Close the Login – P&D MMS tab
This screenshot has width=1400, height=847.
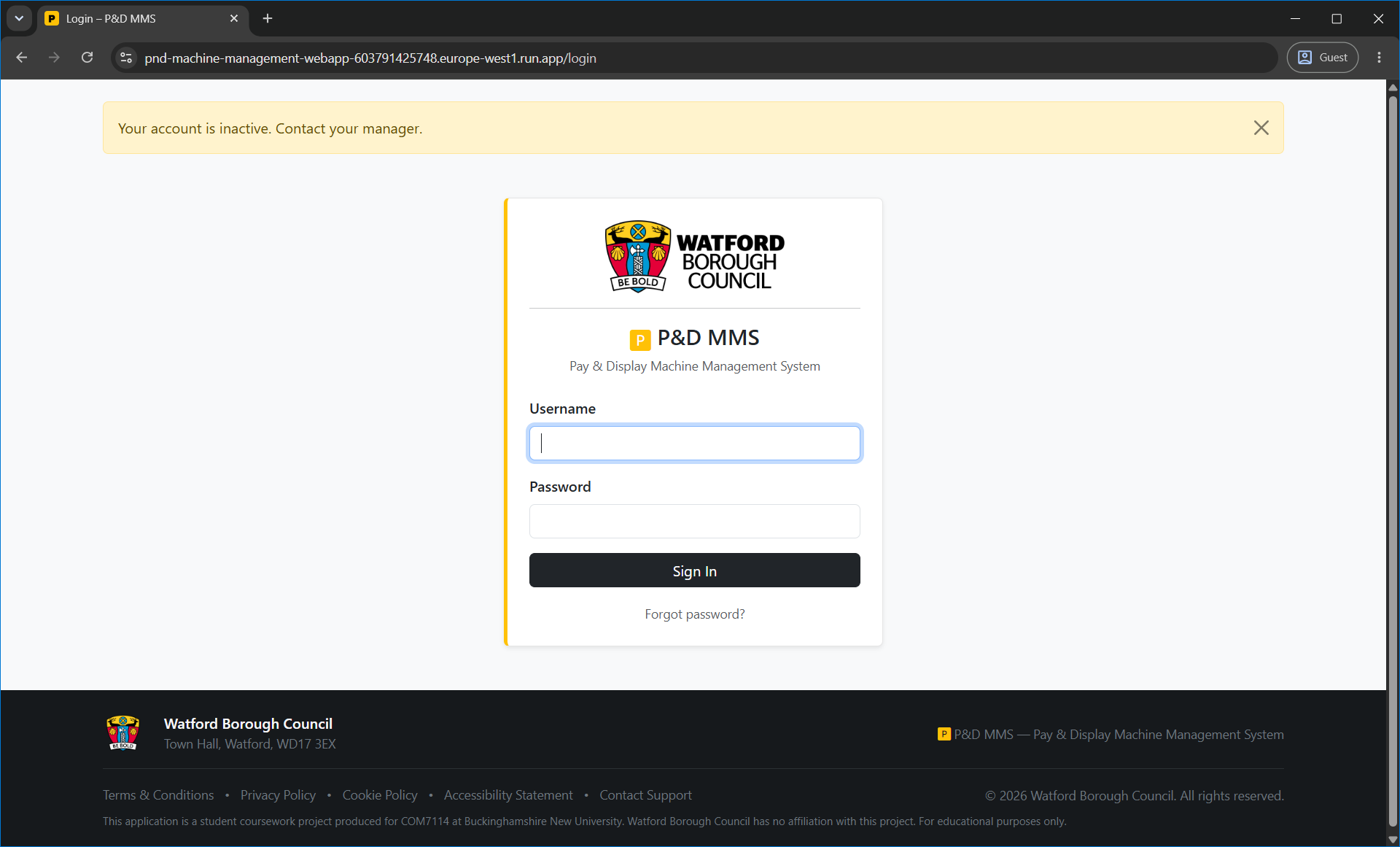pos(234,18)
